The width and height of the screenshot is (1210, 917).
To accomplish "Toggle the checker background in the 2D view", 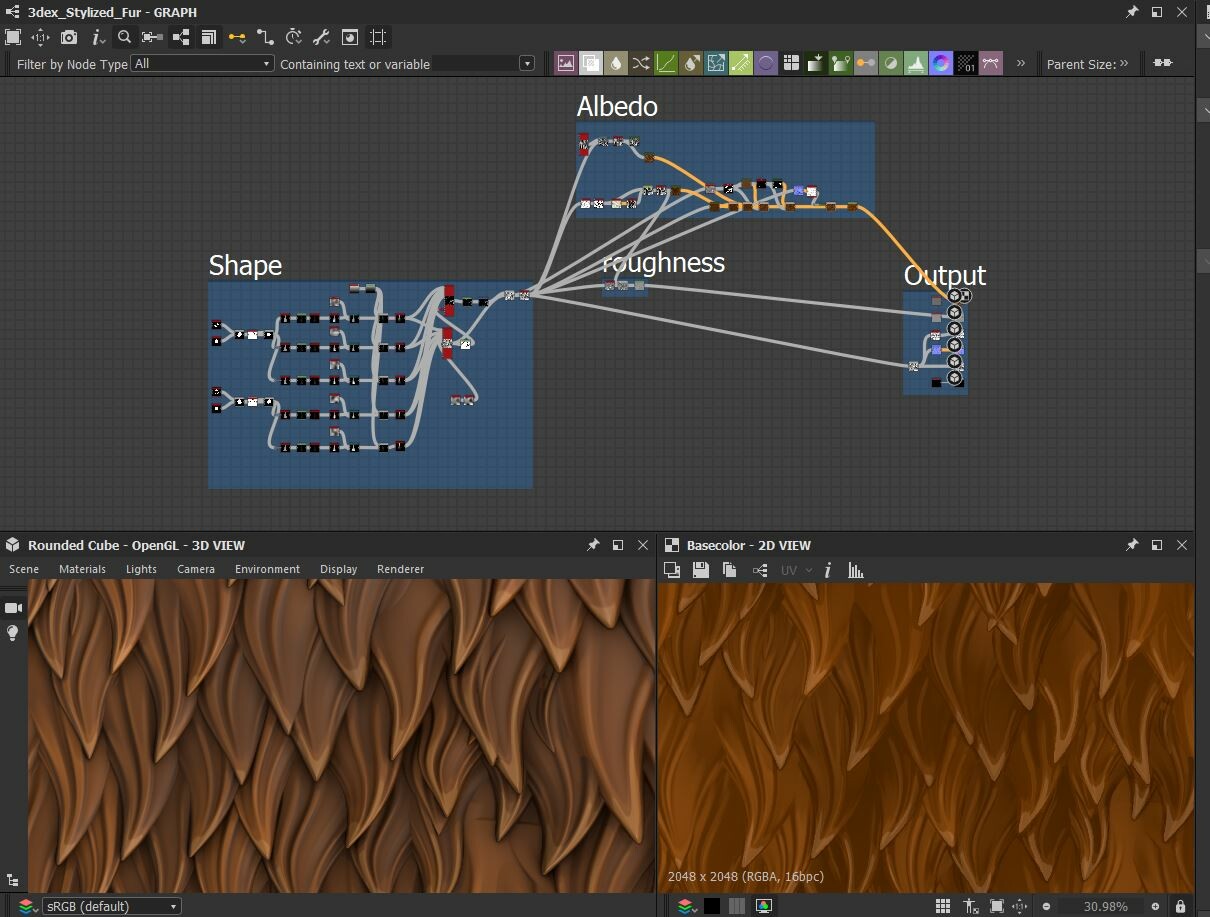I will click(x=737, y=905).
